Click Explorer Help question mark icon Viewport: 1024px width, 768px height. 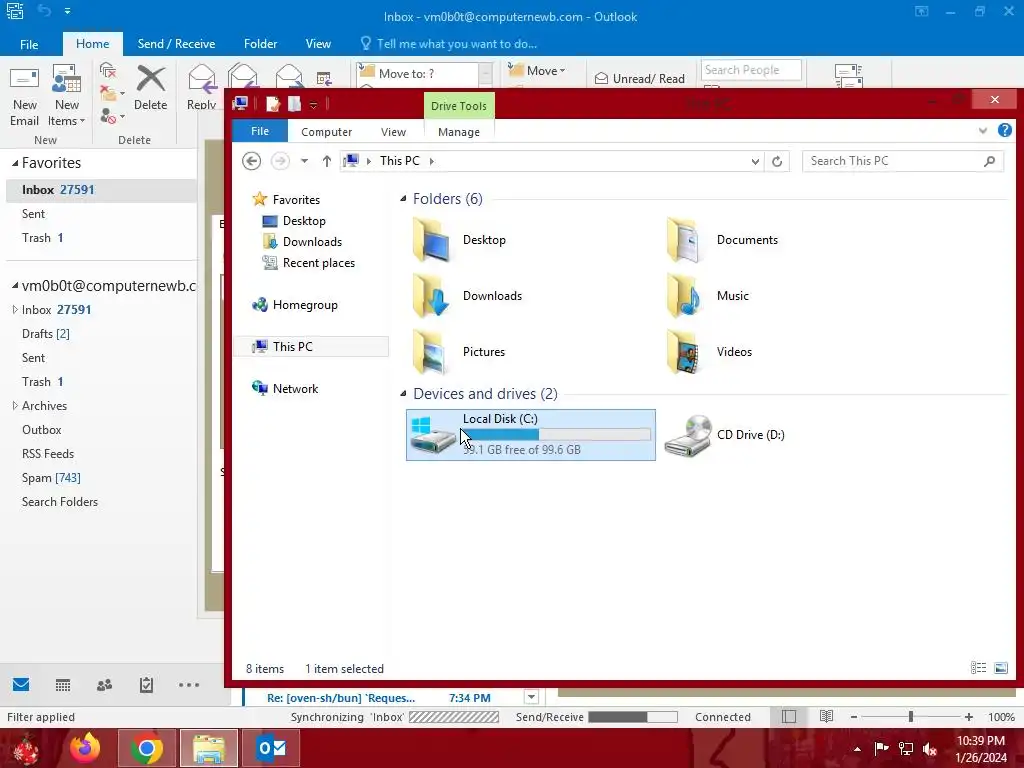1004,131
